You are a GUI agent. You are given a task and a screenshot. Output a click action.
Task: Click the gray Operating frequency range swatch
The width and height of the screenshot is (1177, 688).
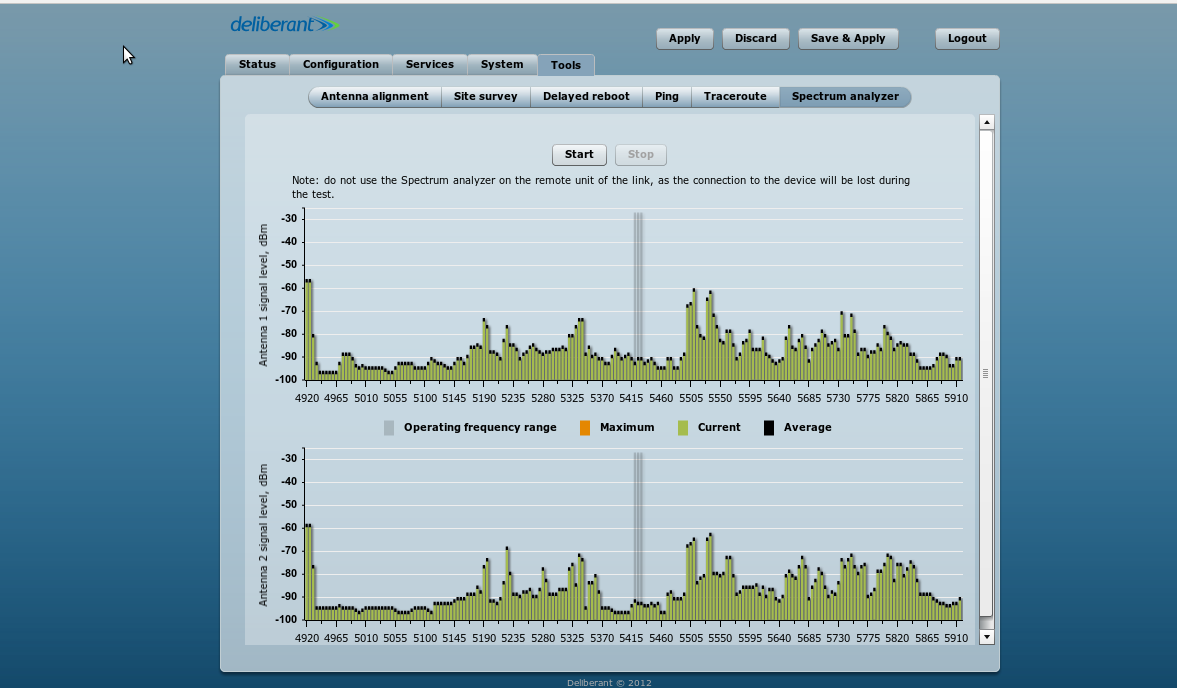click(x=389, y=428)
